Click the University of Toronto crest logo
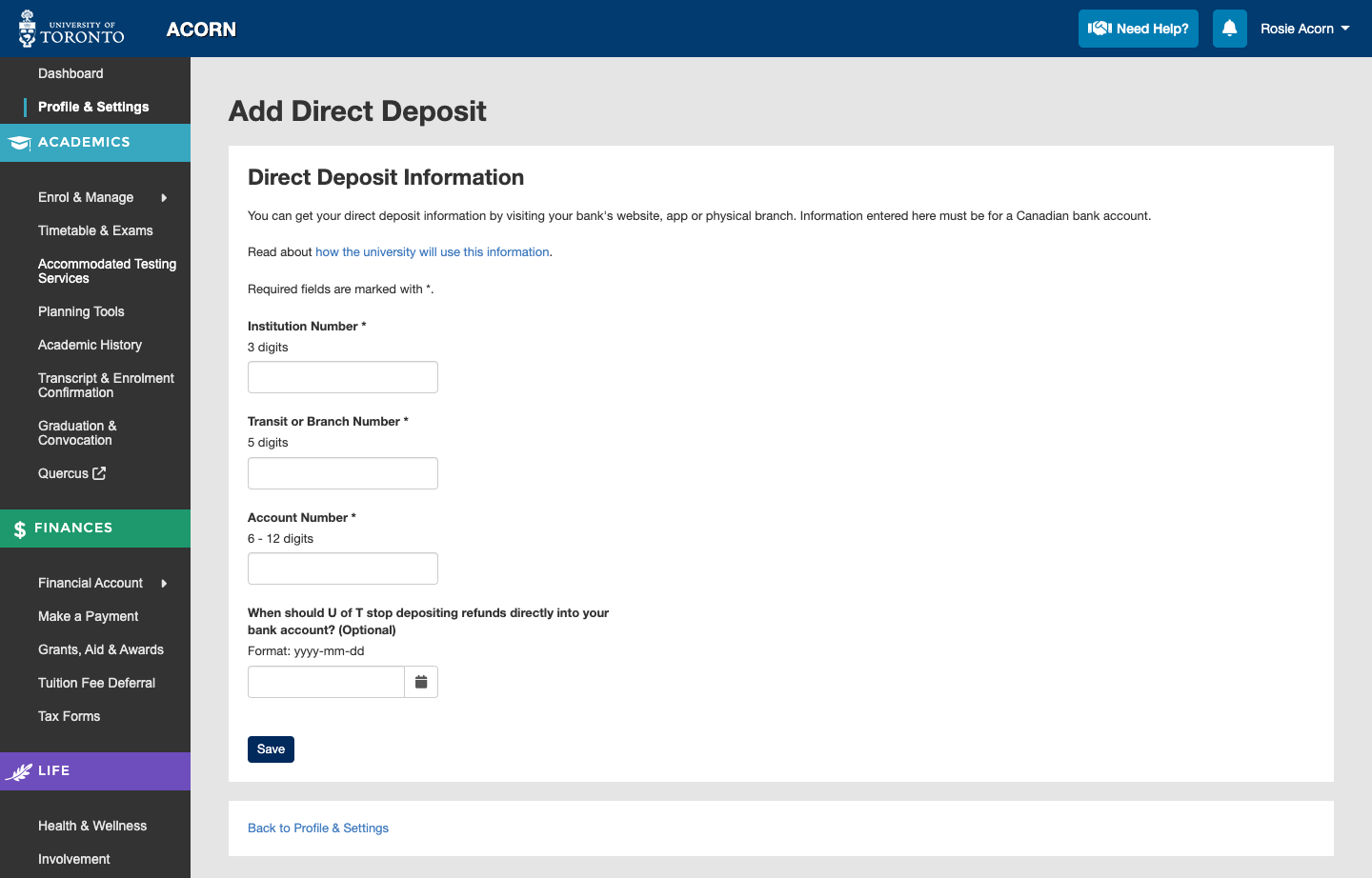 (27, 29)
